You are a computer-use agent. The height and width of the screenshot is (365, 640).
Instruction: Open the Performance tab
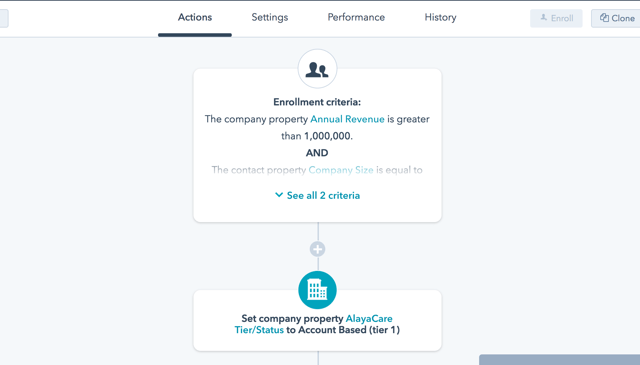[356, 17]
